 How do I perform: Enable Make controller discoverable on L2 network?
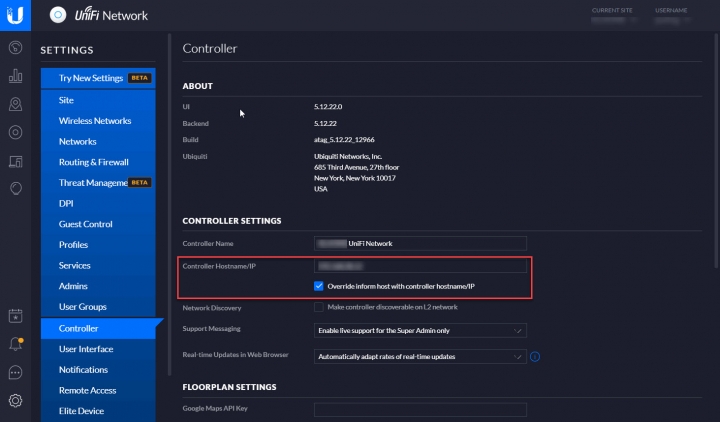click(x=319, y=307)
